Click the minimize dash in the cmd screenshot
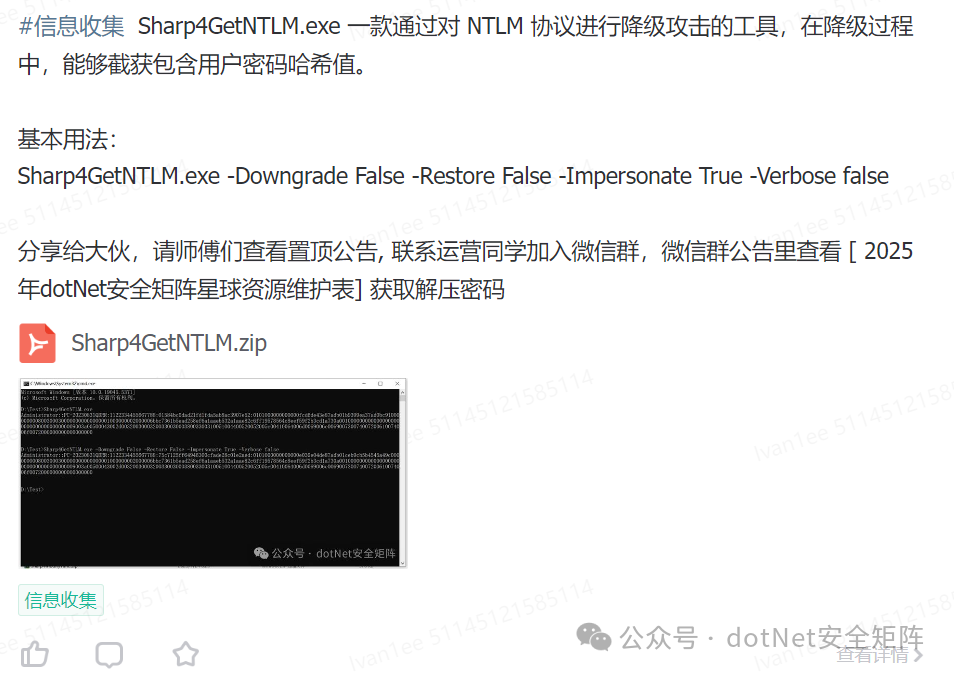This screenshot has height=676, width=954. pos(364,384)
